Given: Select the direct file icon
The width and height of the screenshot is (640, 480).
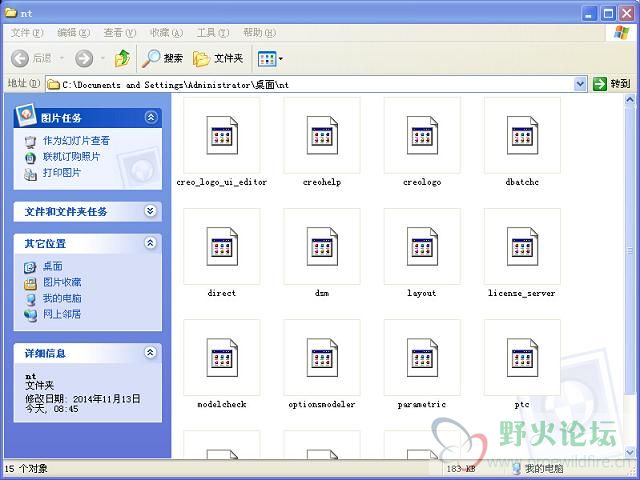Looking at the screenshot, I should 222,247.
